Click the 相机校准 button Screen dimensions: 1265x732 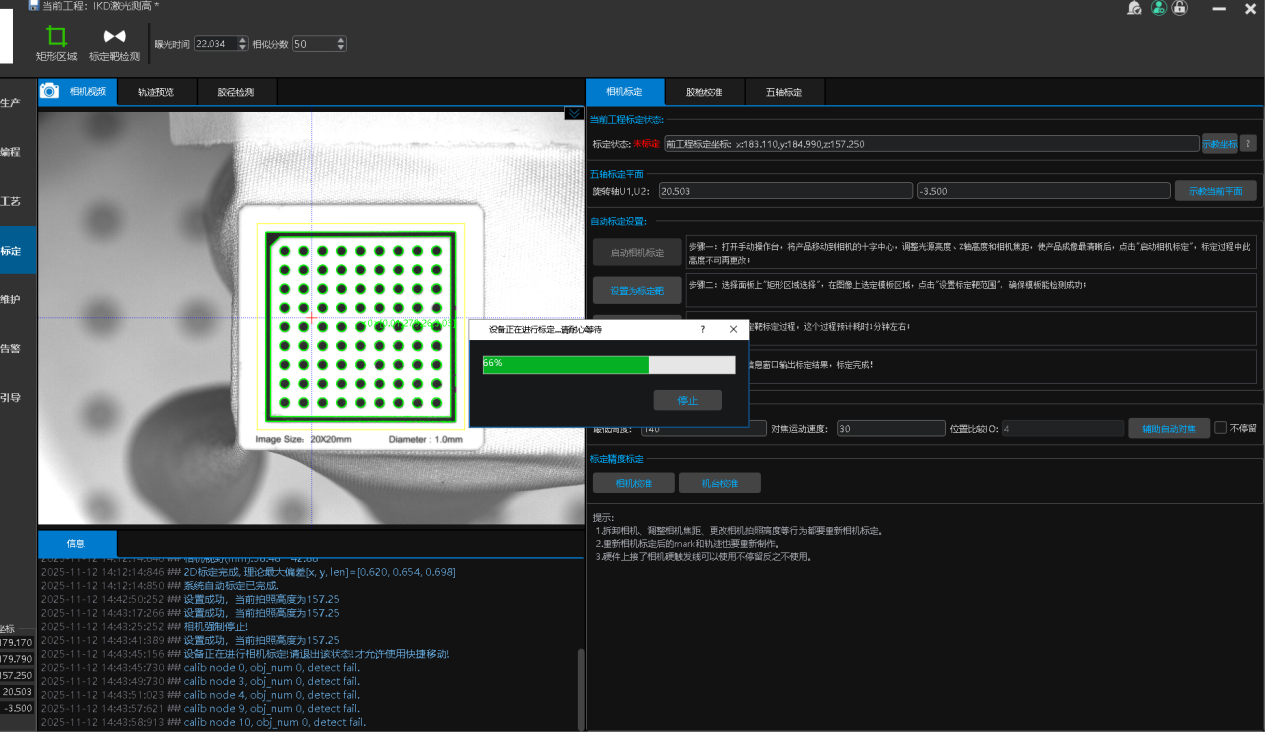[x=633, y=483]
